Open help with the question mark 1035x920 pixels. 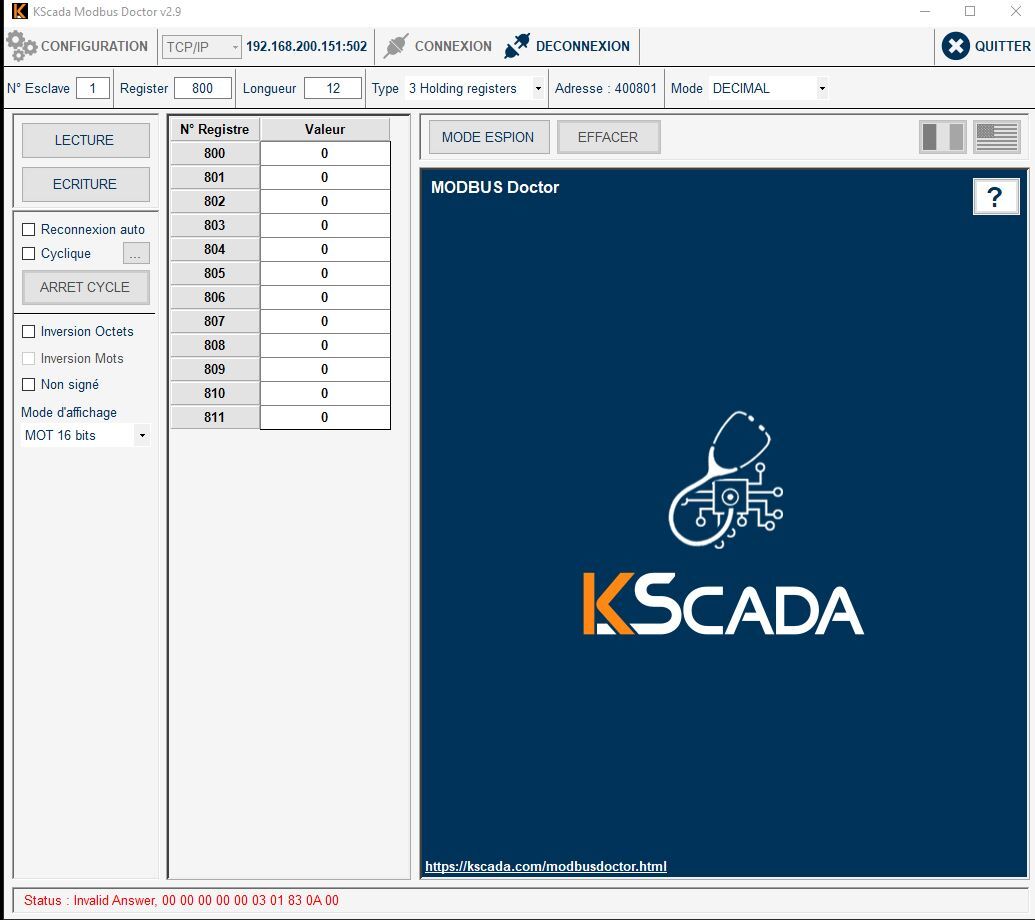(x=995, y=197)
